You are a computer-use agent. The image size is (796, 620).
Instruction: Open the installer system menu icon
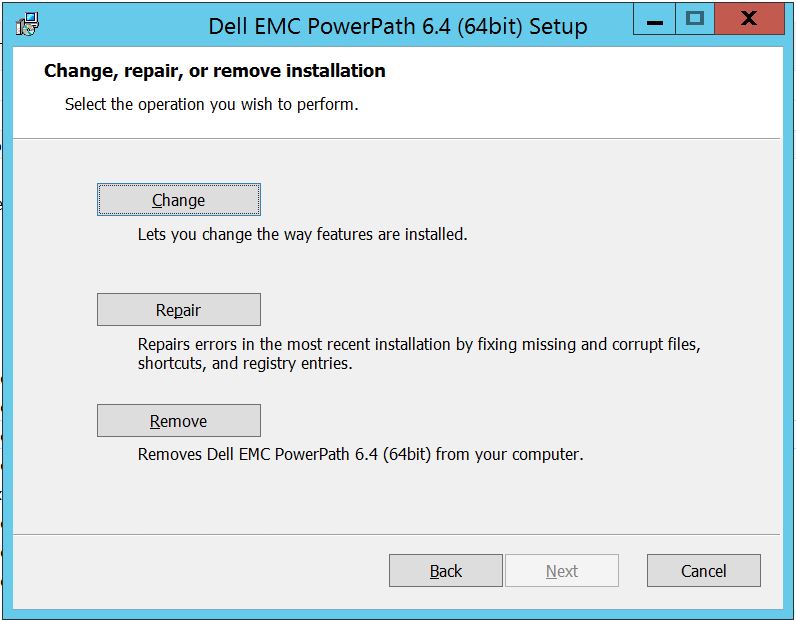28,23
